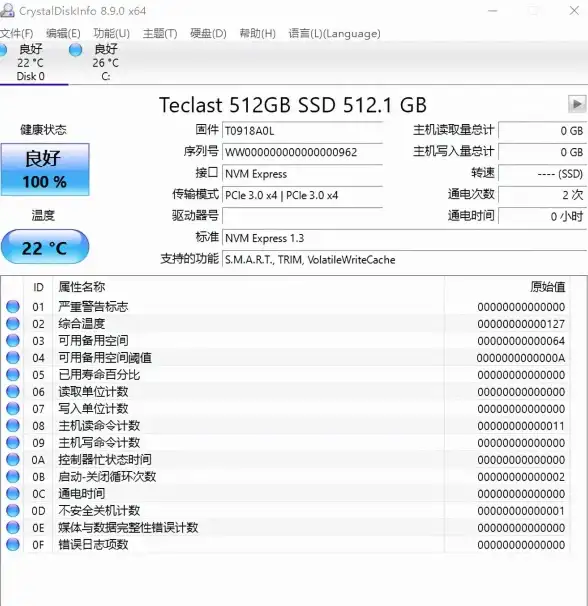The height and width of the screenshot is (606, 588).
Task: Click status icon for attribute 0B 启动-关闭循环次数
Action: pyautogui.click(x=13, y=477)
